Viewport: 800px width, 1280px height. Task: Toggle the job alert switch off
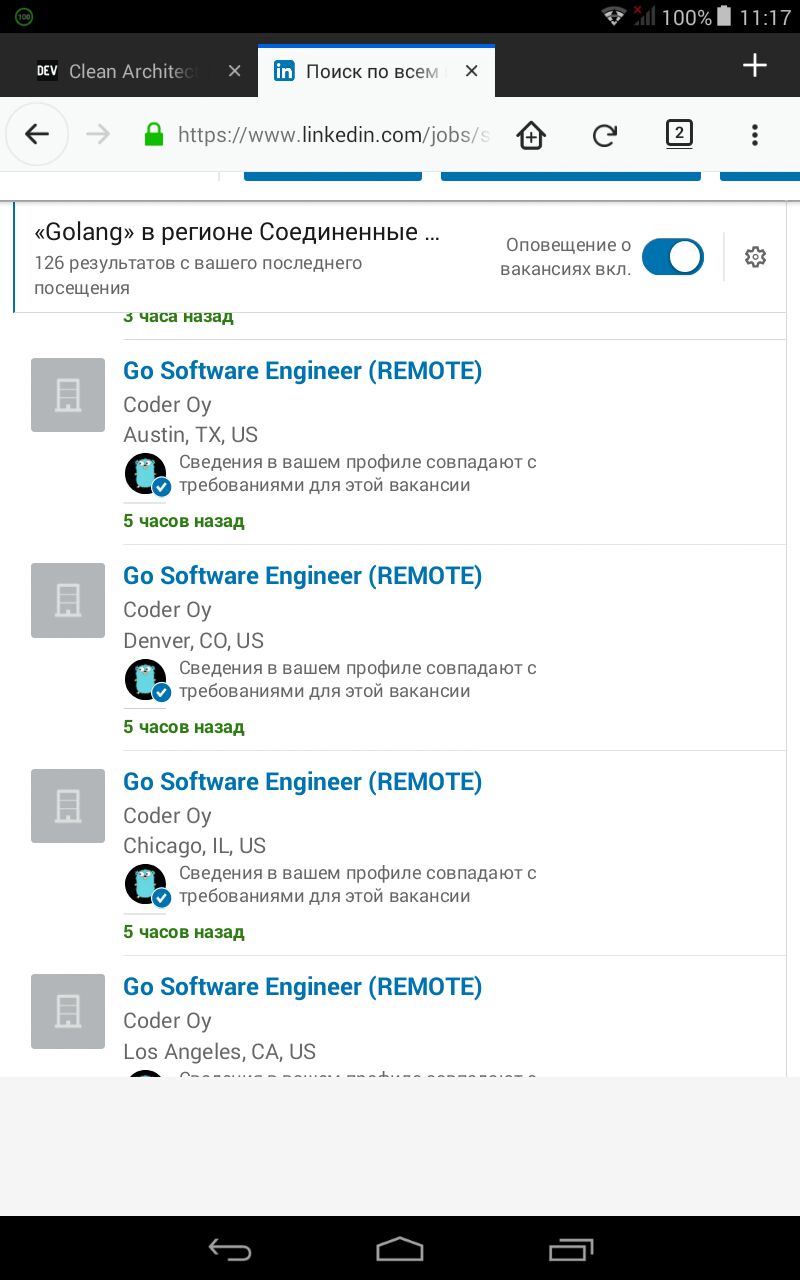(673, 257)
